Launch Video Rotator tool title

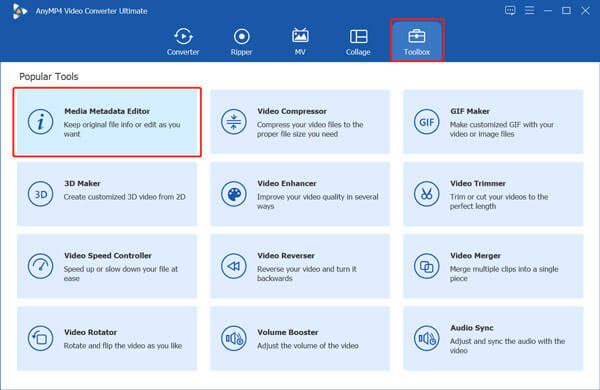tap(90, 332)
